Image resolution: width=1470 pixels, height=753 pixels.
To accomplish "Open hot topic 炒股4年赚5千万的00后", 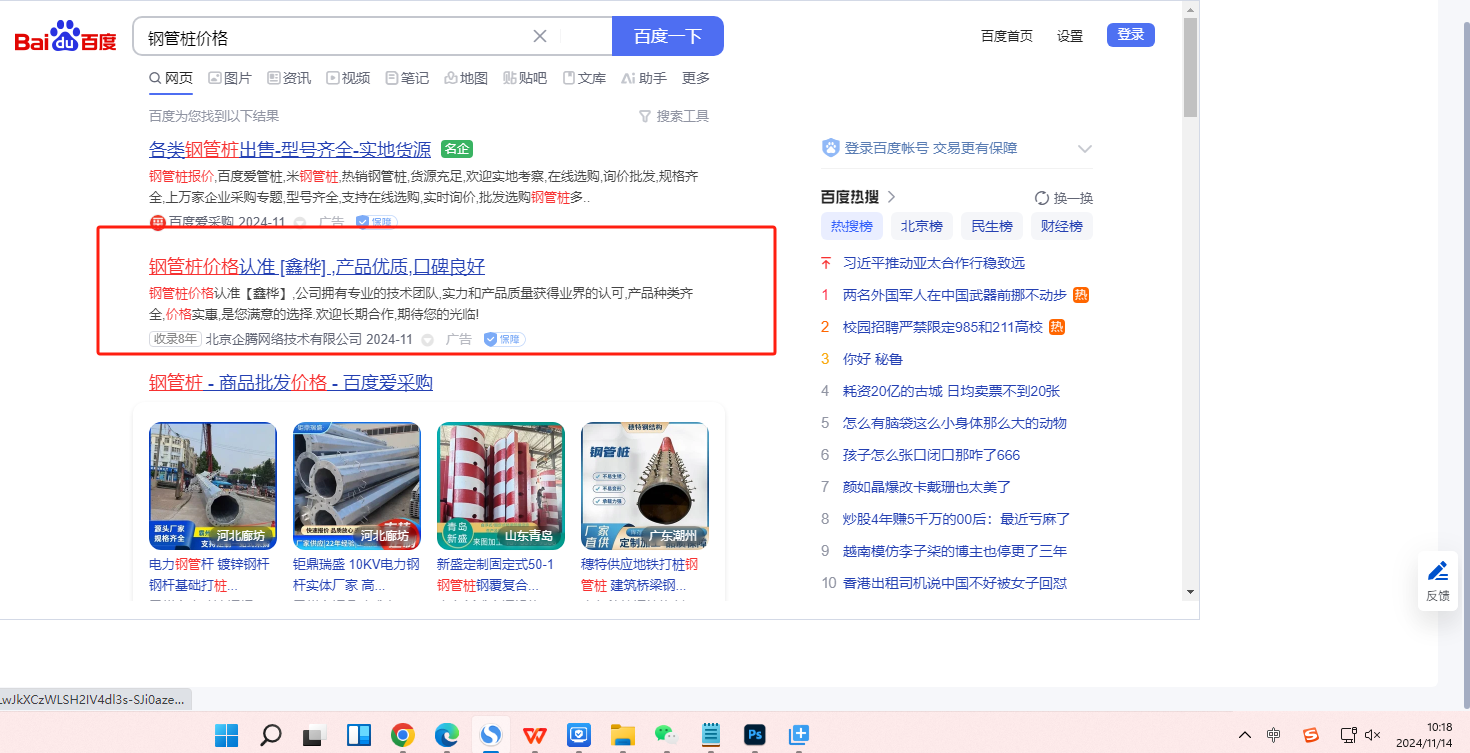I will point(957,519).
